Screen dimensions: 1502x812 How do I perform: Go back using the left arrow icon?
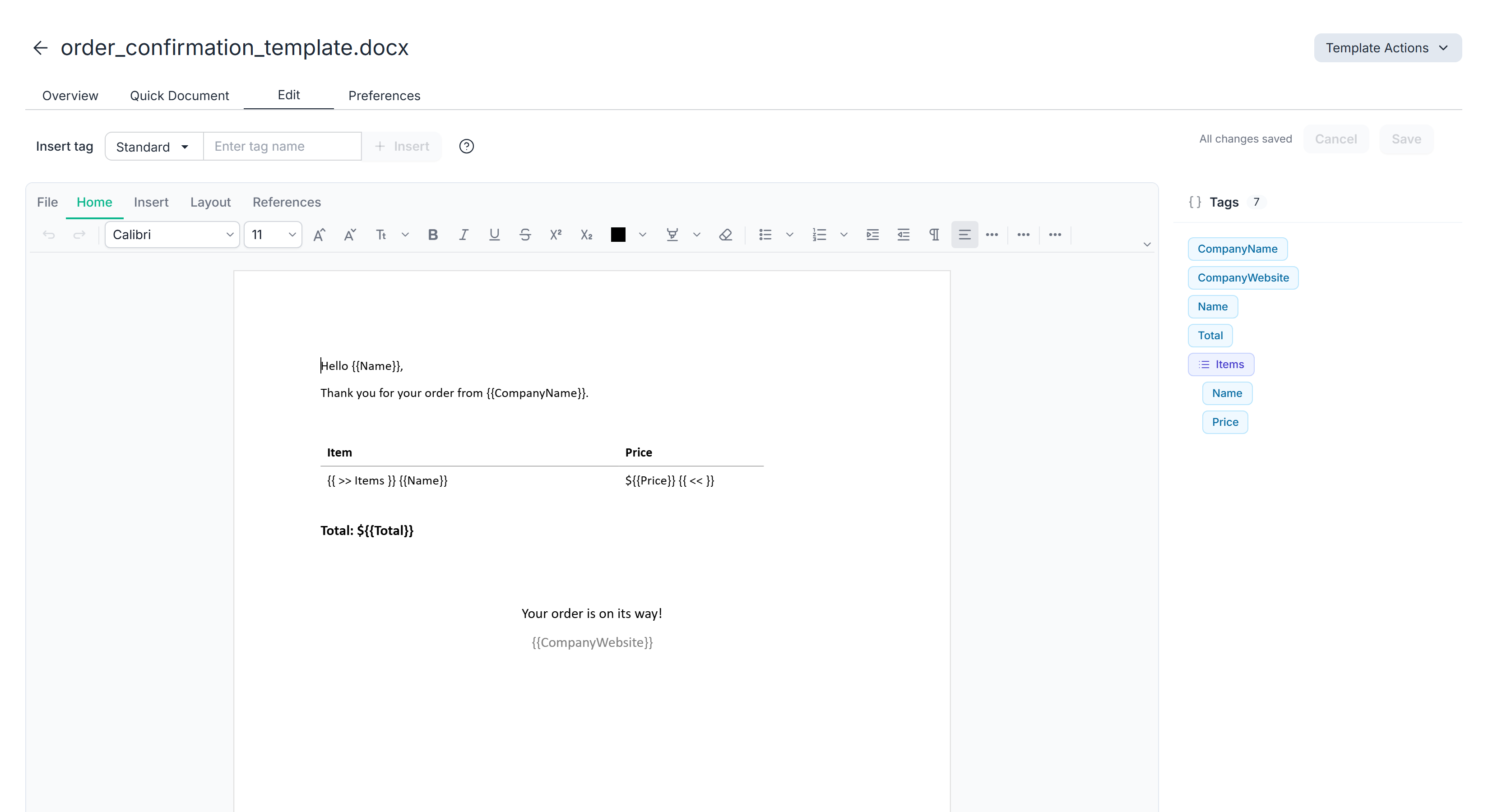[x=40, y=48]
